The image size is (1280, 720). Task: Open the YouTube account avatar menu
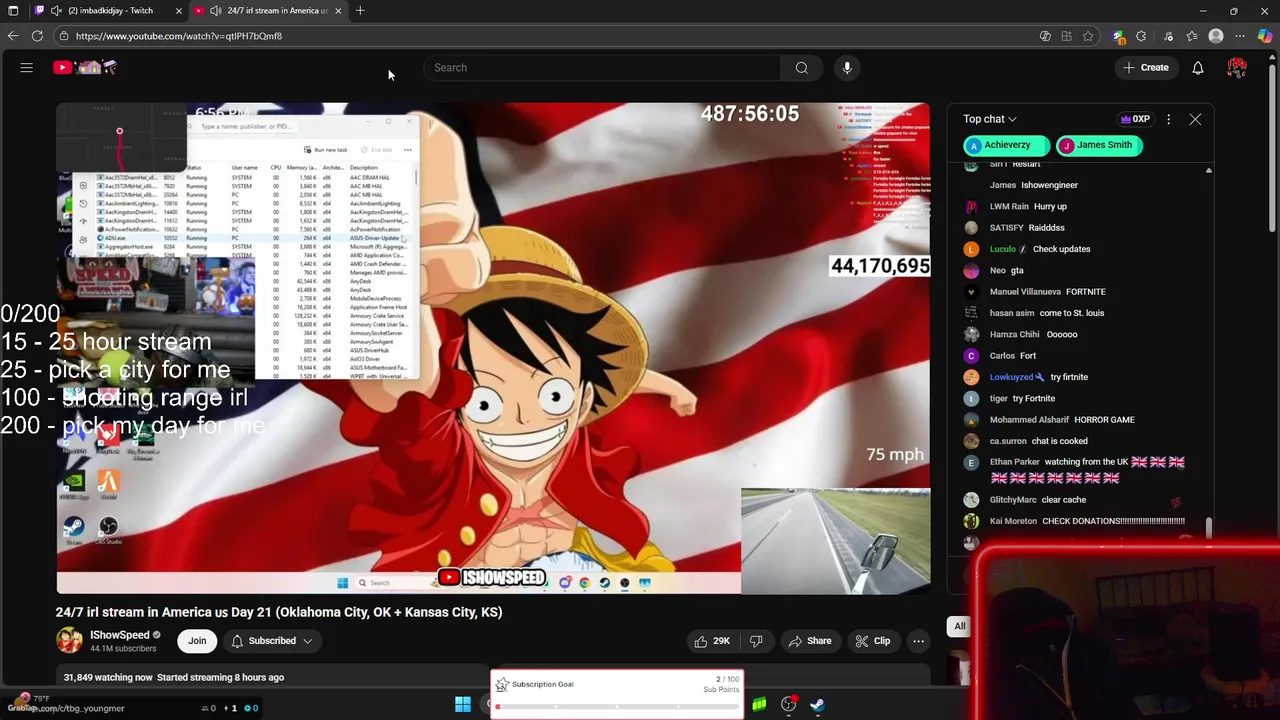[x=1237, y=67]
